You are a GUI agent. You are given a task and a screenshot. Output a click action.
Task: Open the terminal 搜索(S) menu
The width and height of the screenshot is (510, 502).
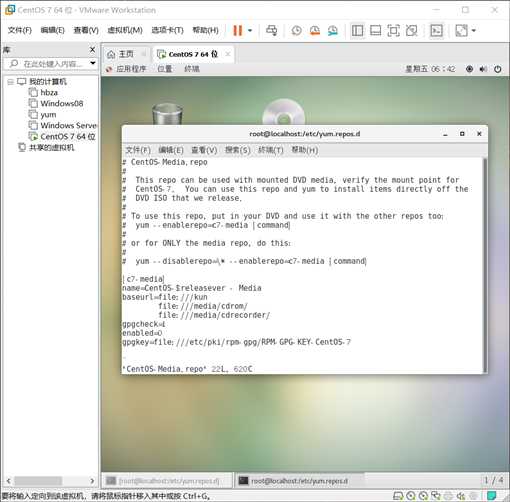click(237, 150)
